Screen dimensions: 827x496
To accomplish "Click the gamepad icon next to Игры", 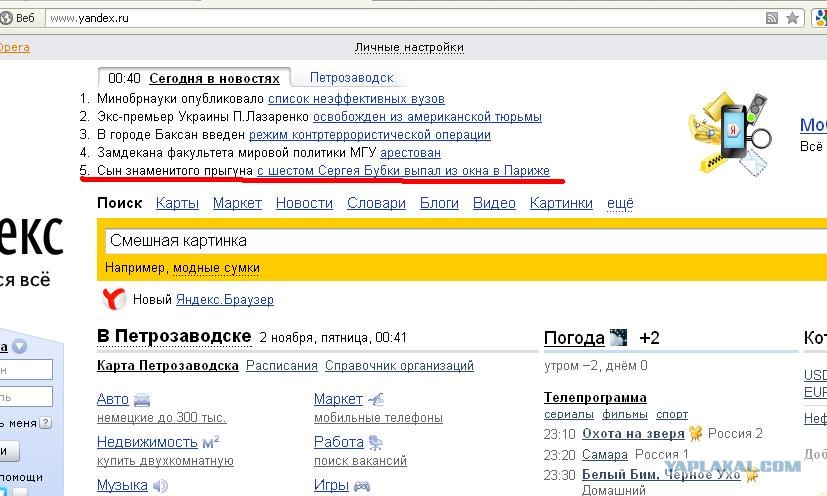I will point(361,486).
